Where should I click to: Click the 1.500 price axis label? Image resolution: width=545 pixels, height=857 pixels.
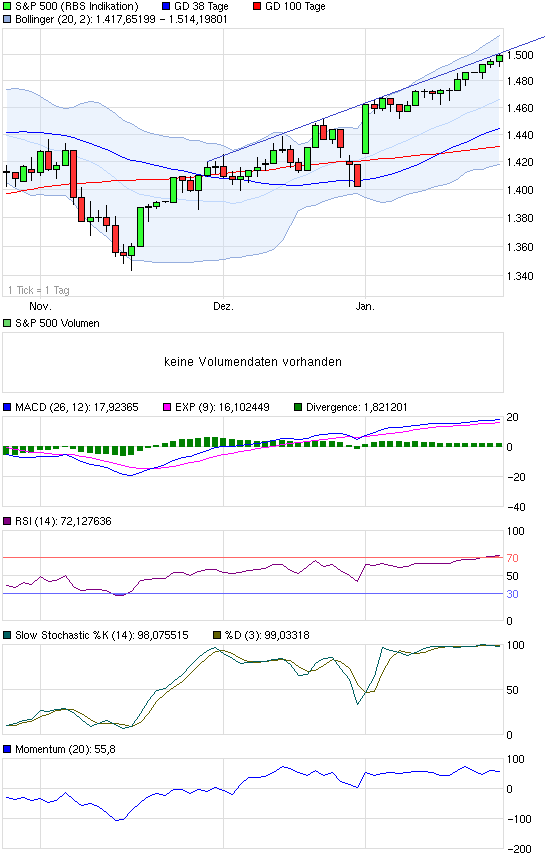point(520,55)
